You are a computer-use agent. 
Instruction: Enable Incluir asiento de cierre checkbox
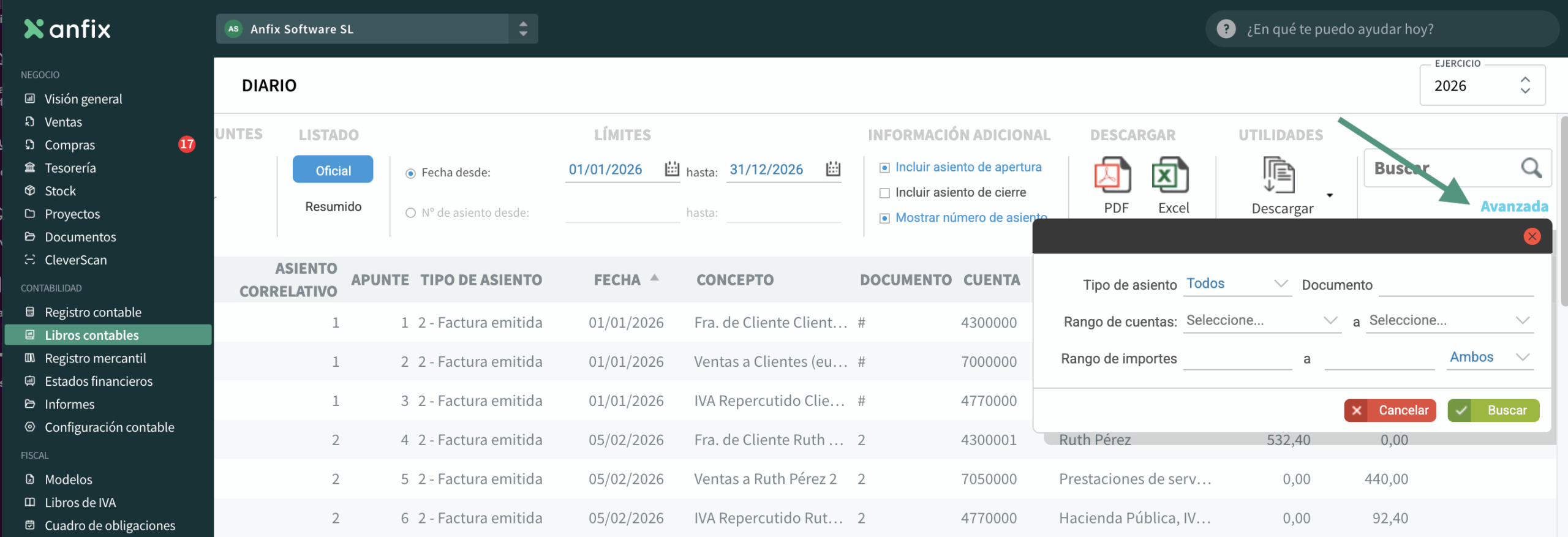(884, 193)
